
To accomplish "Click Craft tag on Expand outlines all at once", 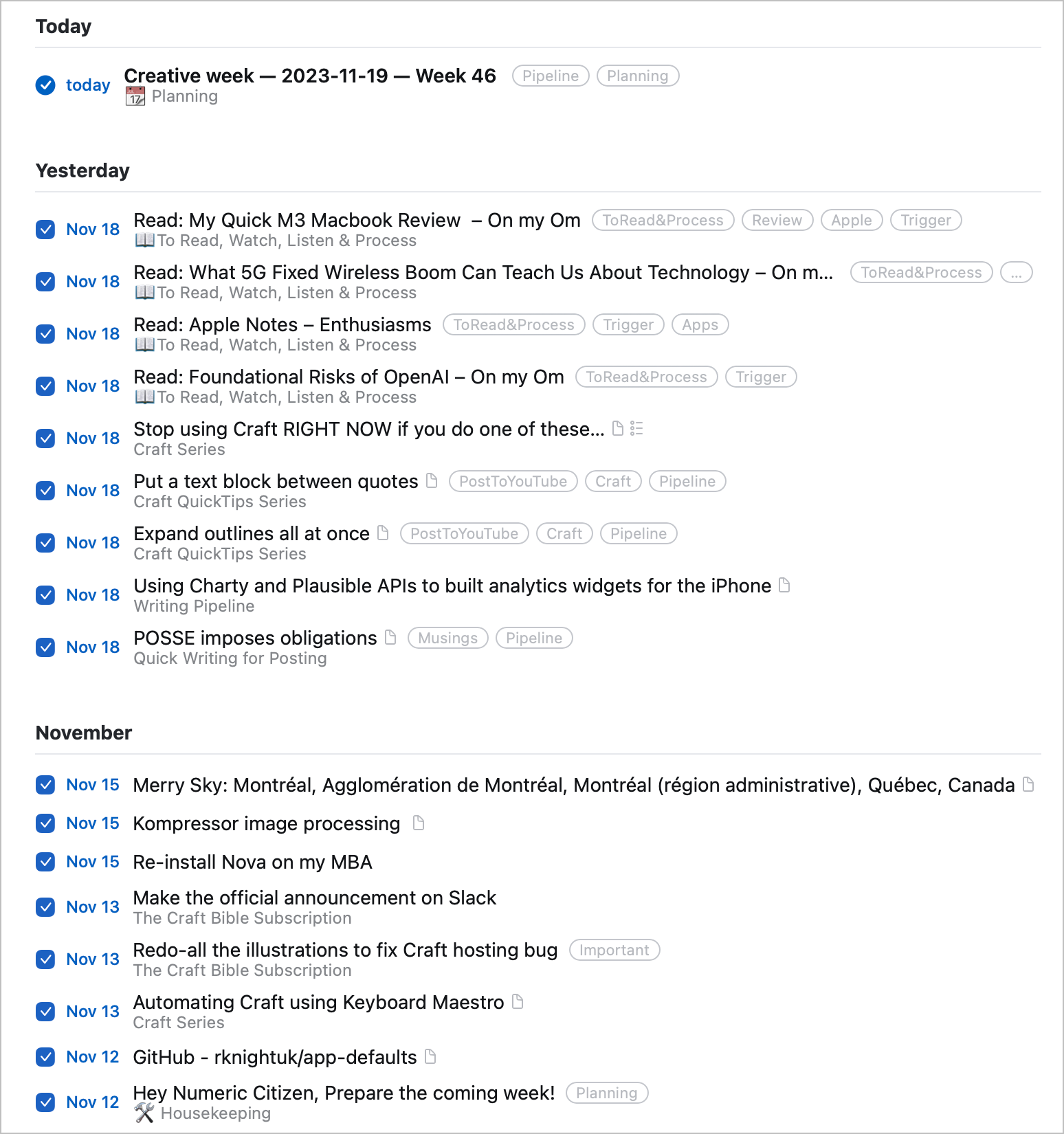I will click(564, 533).
